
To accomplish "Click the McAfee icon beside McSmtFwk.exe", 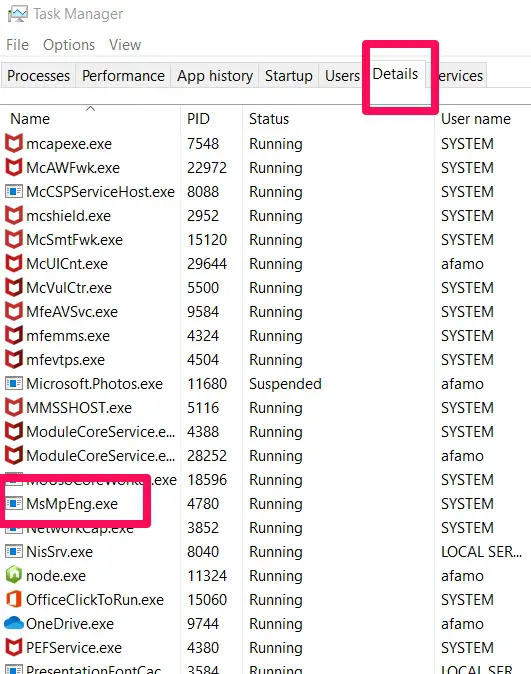I will pos(14,239).
